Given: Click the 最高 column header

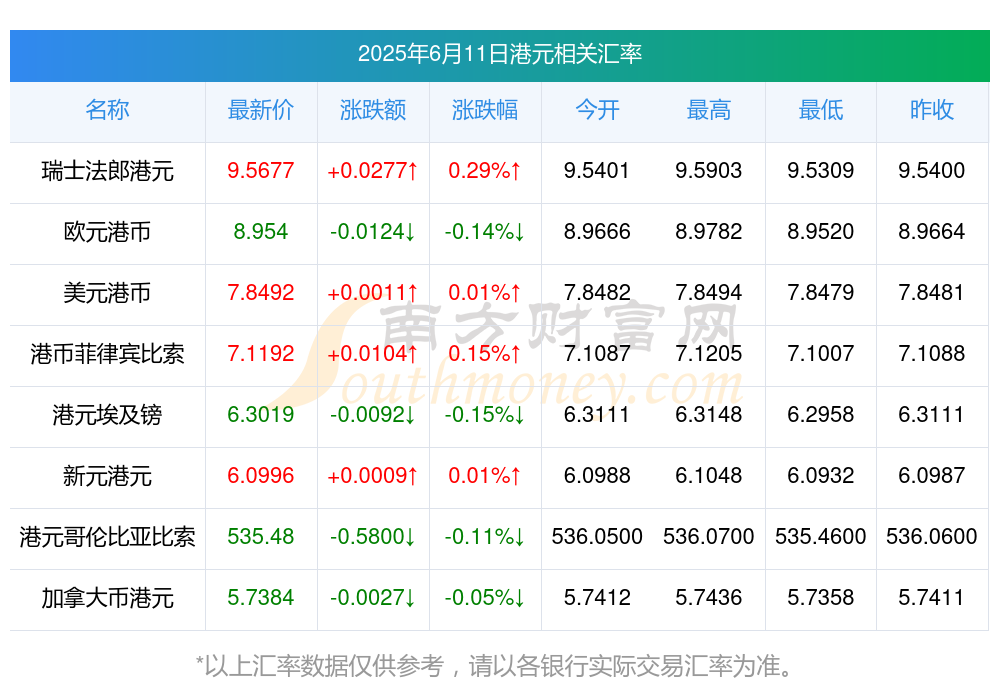Looking at the screenshot, I should [x=709, y=110].
